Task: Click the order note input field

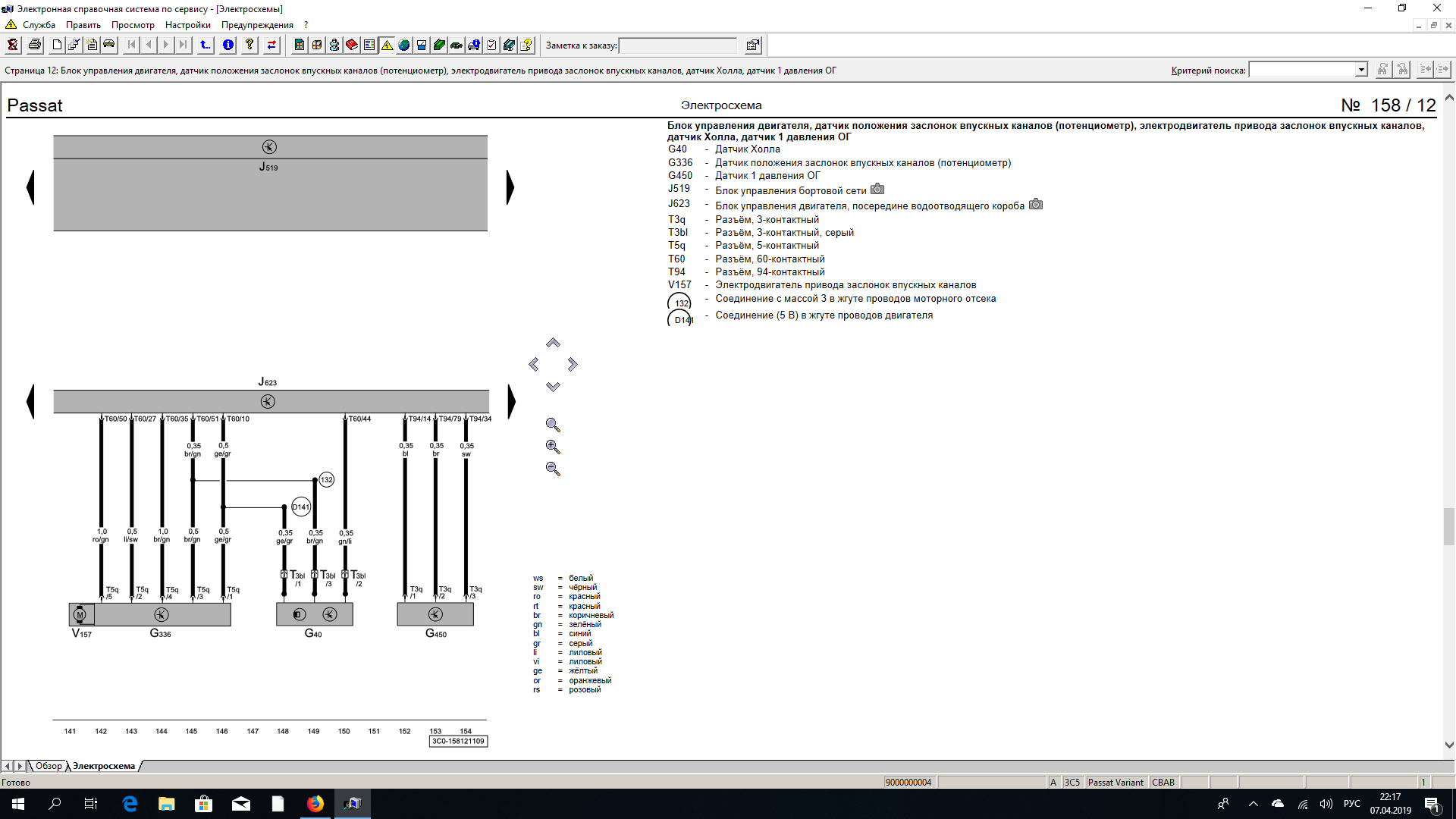Action: (x=677, y=45)
